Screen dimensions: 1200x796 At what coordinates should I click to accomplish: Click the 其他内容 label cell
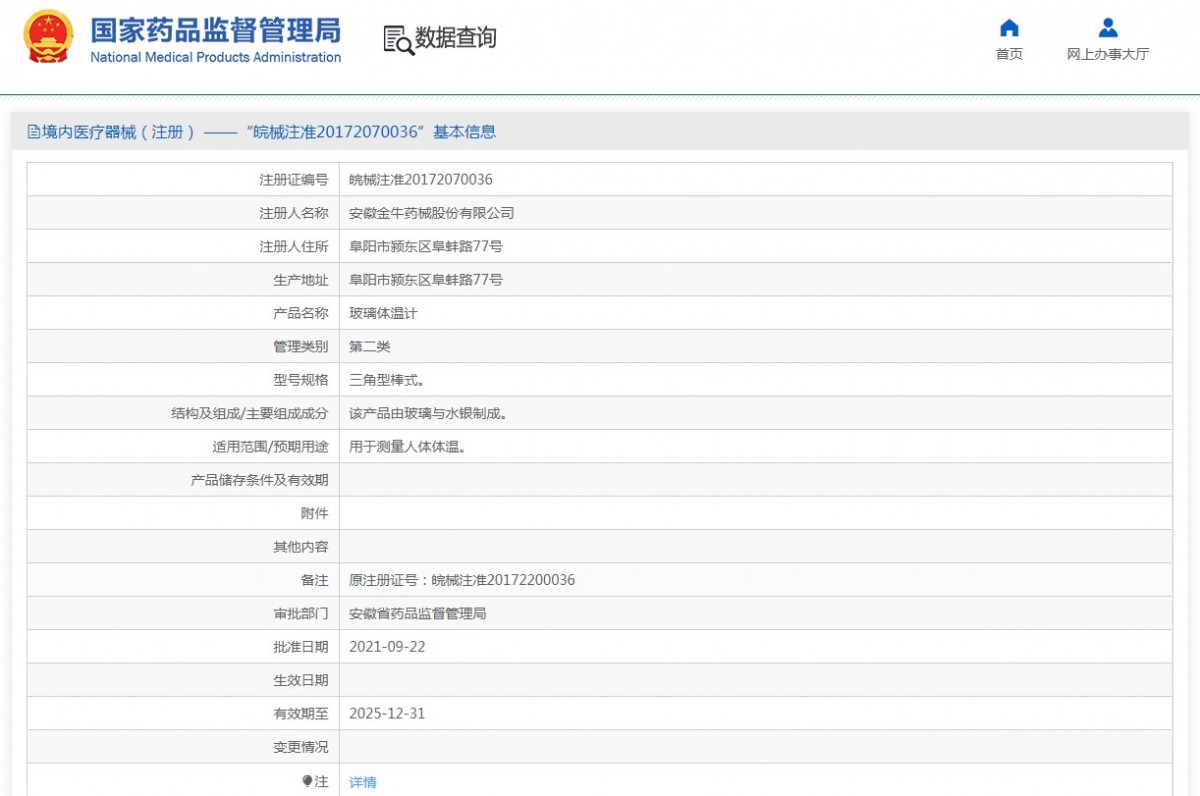click(183, 547)
